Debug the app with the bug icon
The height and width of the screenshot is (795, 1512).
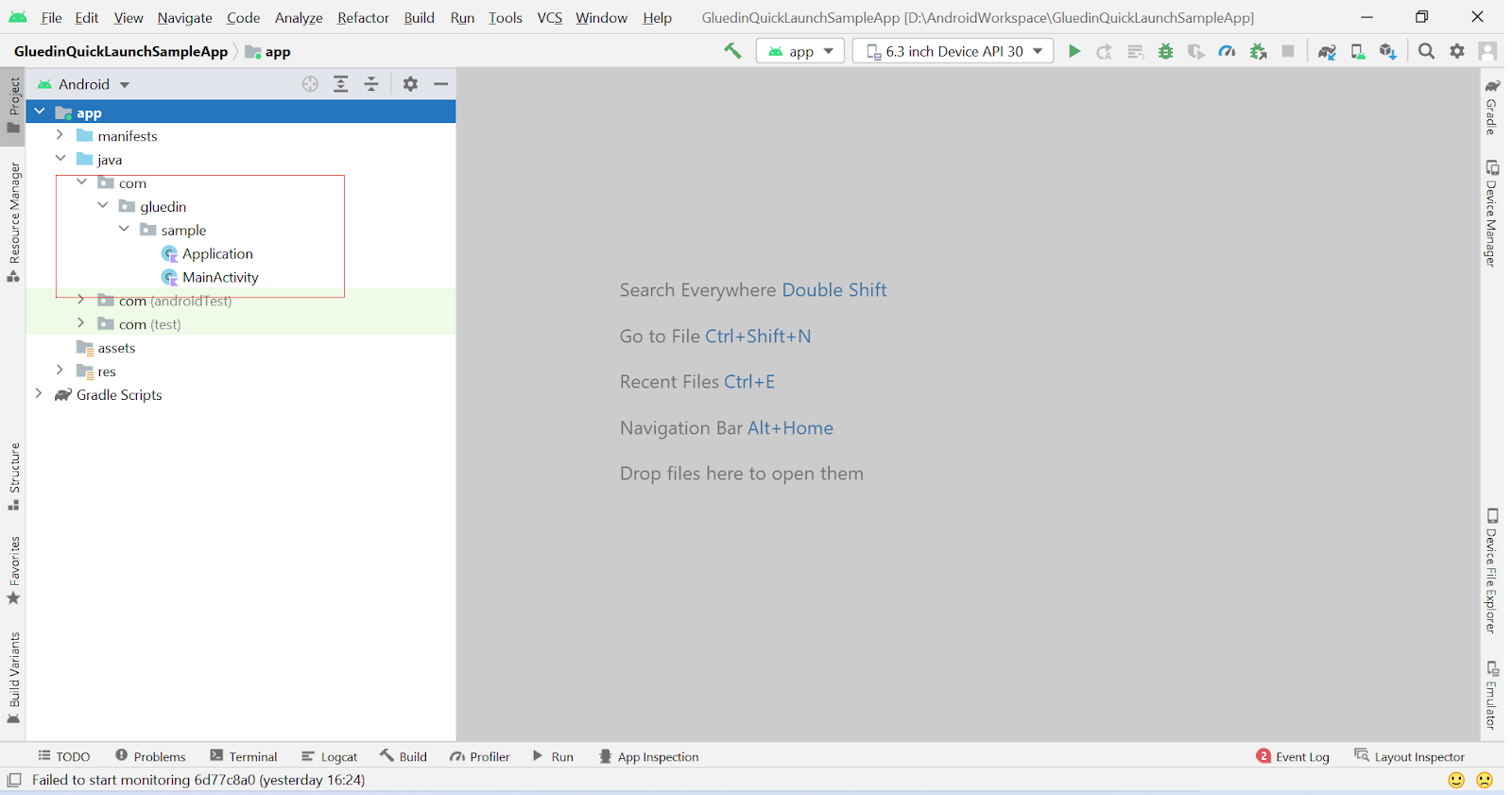[x=1166, y=51]
